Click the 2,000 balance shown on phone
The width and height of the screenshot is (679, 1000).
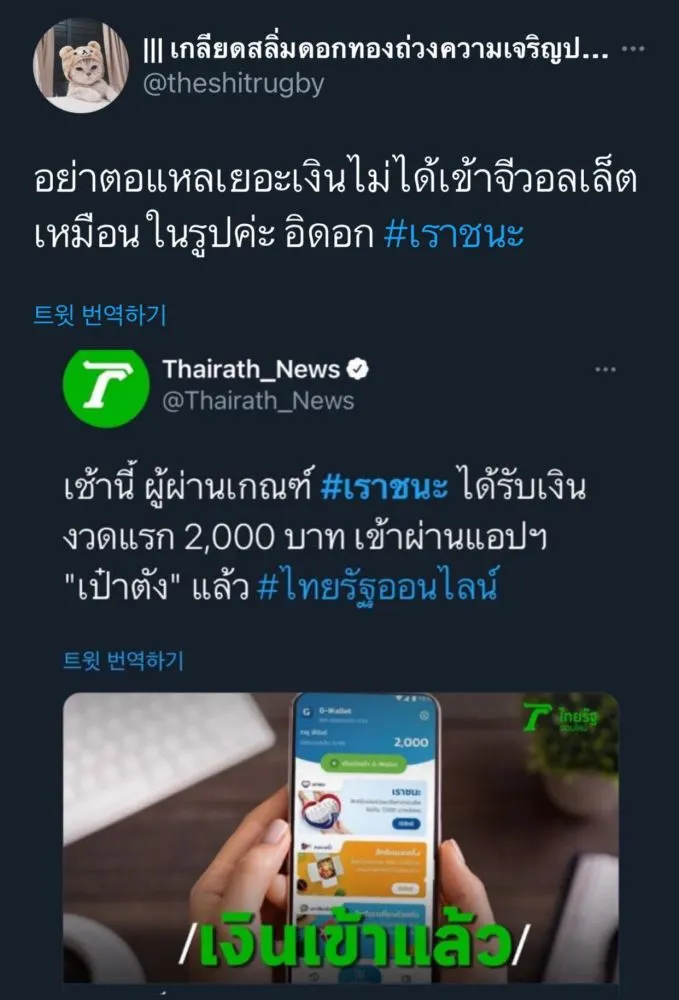[x=411, y=742]
